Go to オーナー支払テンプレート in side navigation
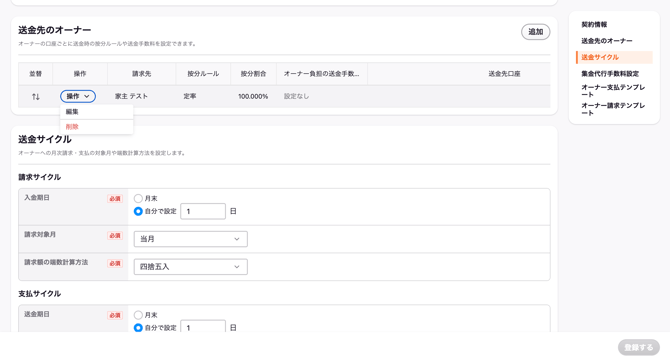670x362 pixels. pos(613,91)
